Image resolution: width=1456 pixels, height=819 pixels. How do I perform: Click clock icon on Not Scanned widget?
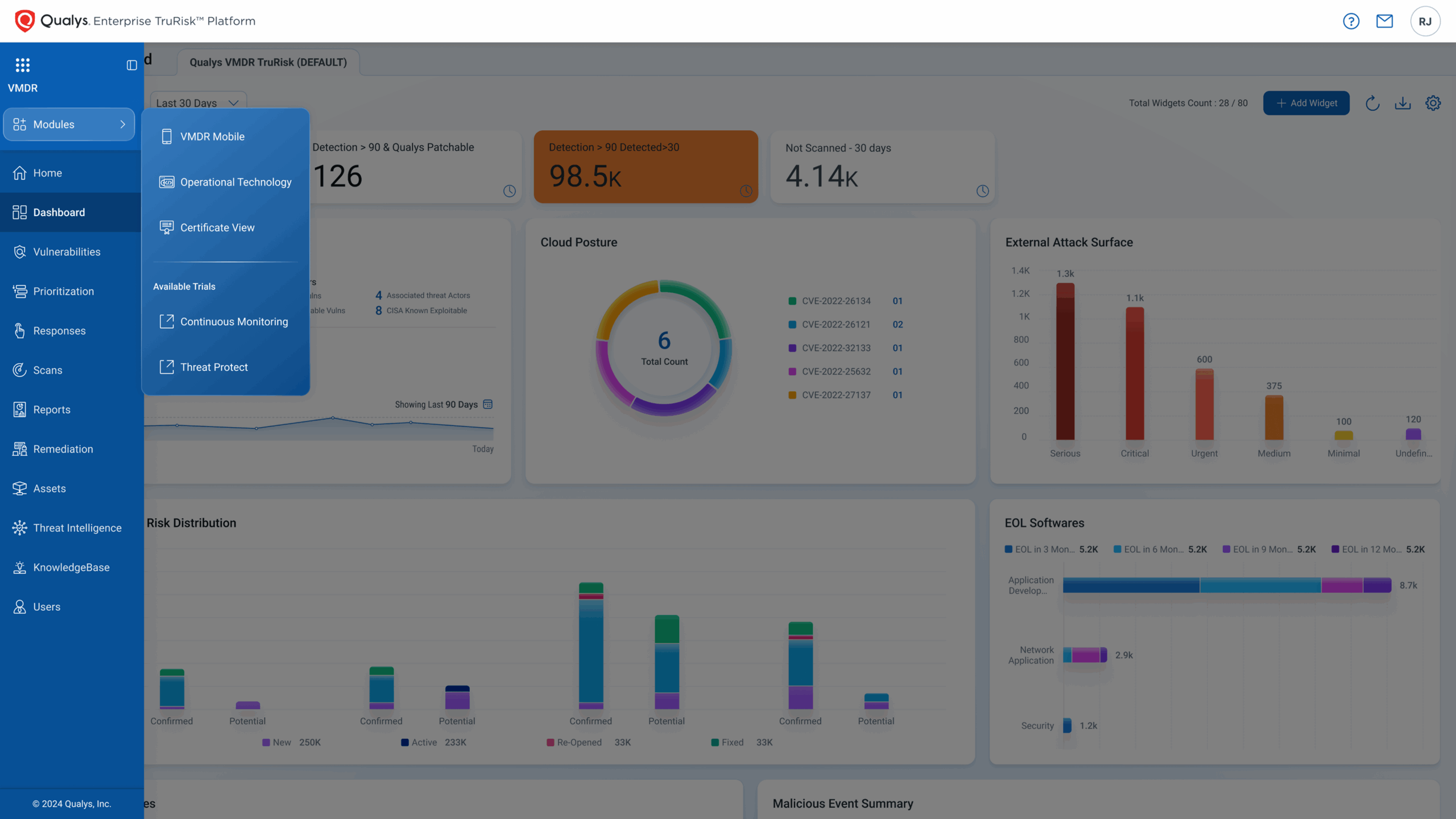coord(982,191)
